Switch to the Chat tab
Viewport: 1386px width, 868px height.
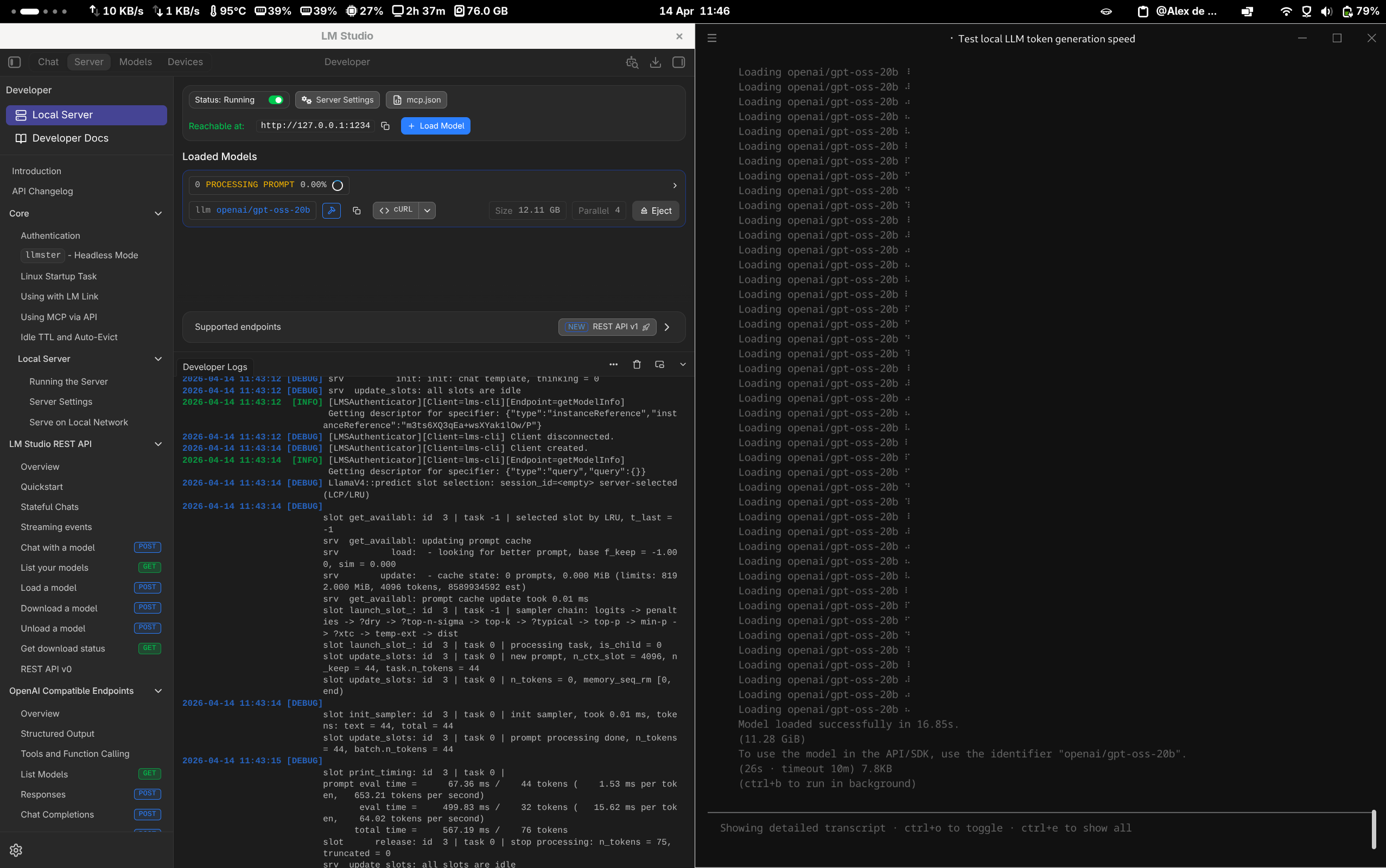[x=48, y=62]
